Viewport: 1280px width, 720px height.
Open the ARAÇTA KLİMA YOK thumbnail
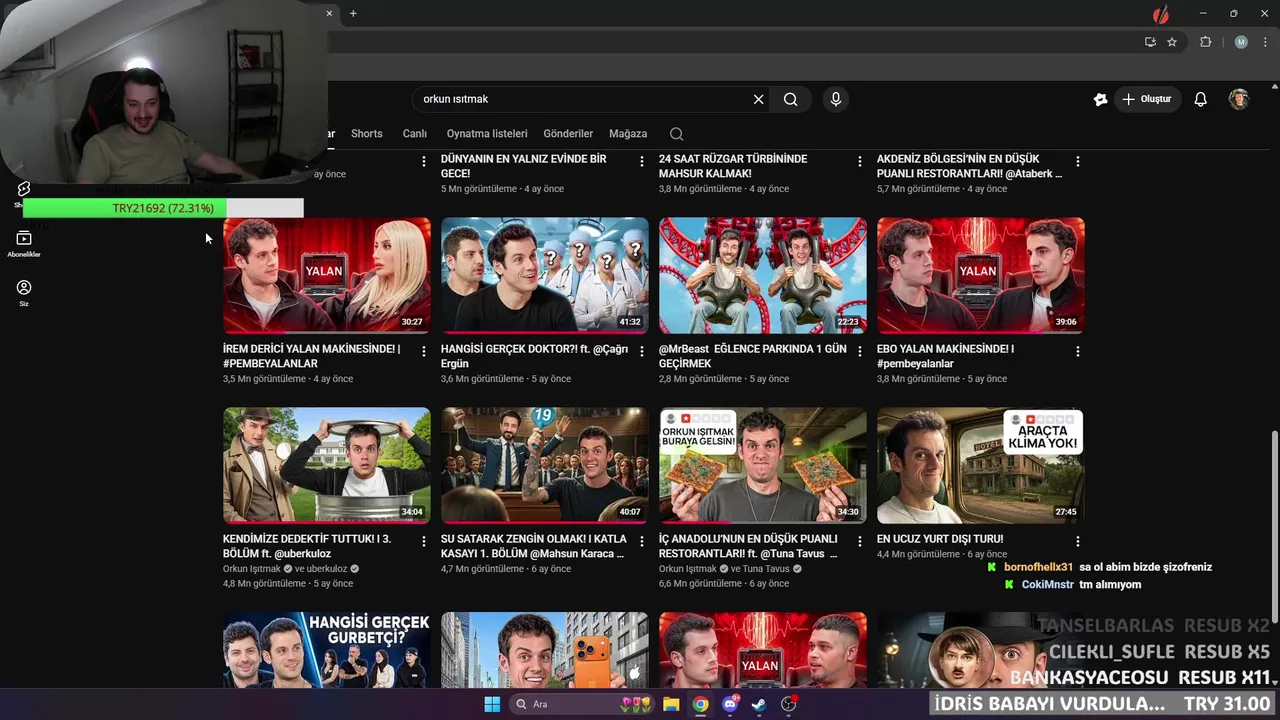pos(981,465)
